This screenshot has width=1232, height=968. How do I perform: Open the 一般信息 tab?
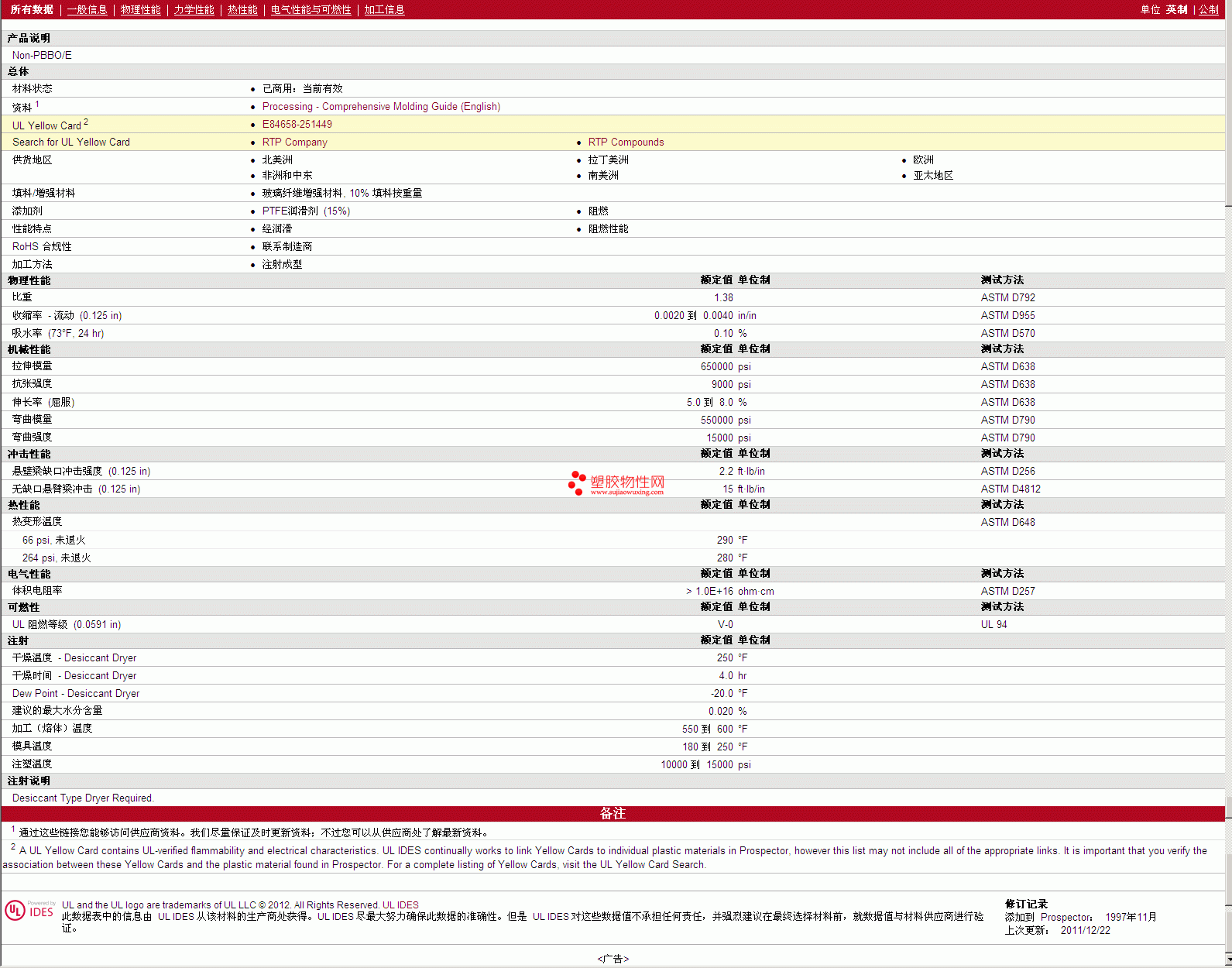87,10
